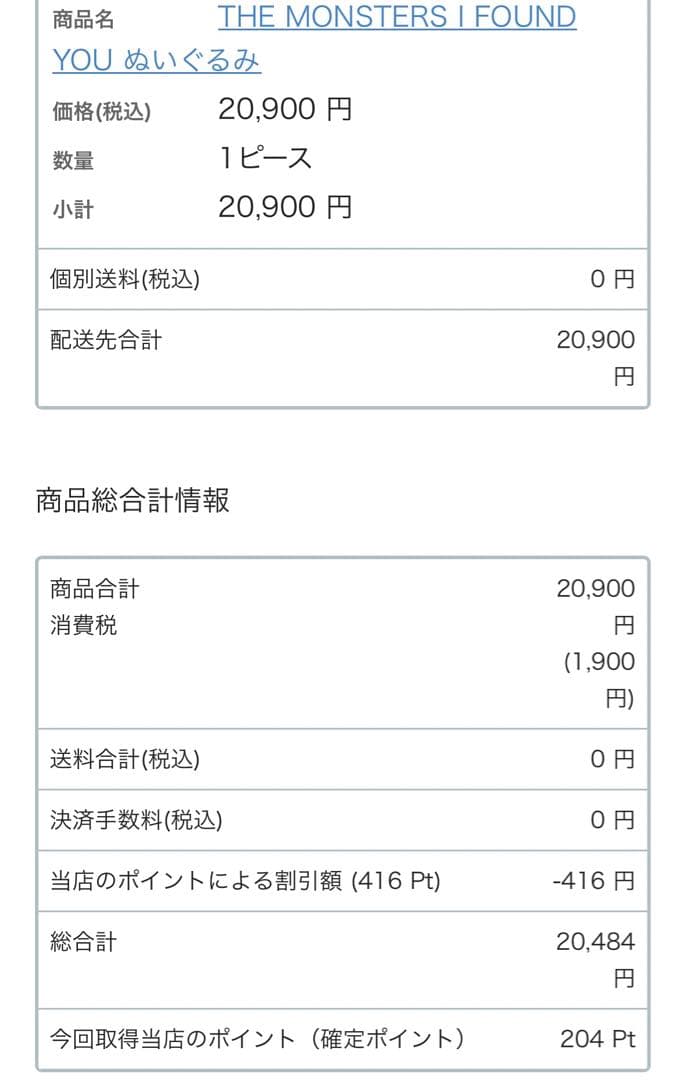Click the 数量 label
This screenshot has width=679, height=1080.
click(x=73, y=161)
